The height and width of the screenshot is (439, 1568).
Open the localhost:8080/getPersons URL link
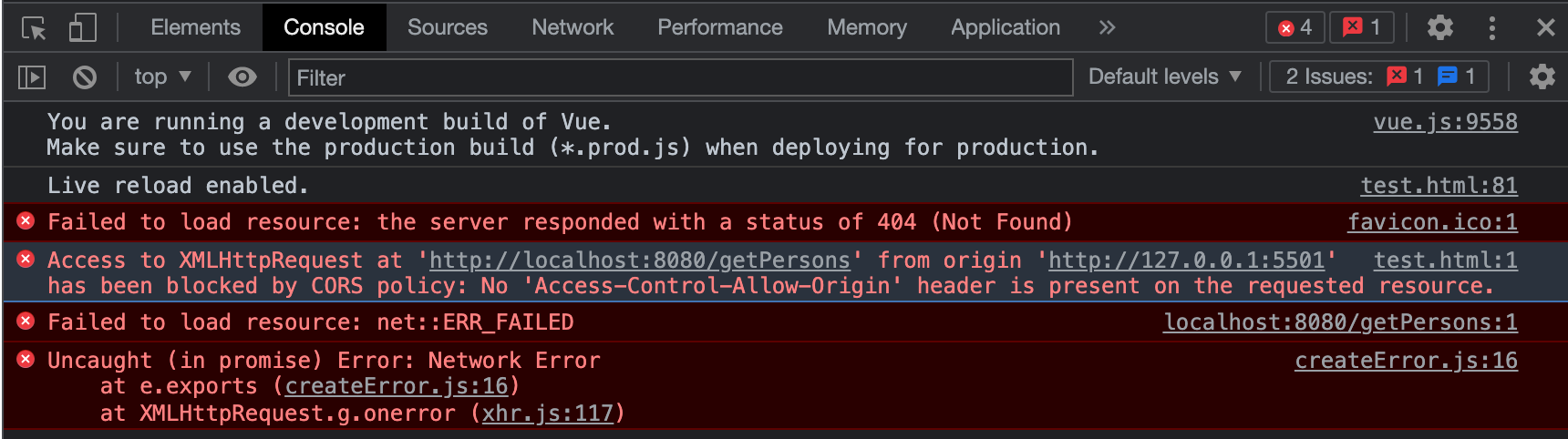(639, 260)
